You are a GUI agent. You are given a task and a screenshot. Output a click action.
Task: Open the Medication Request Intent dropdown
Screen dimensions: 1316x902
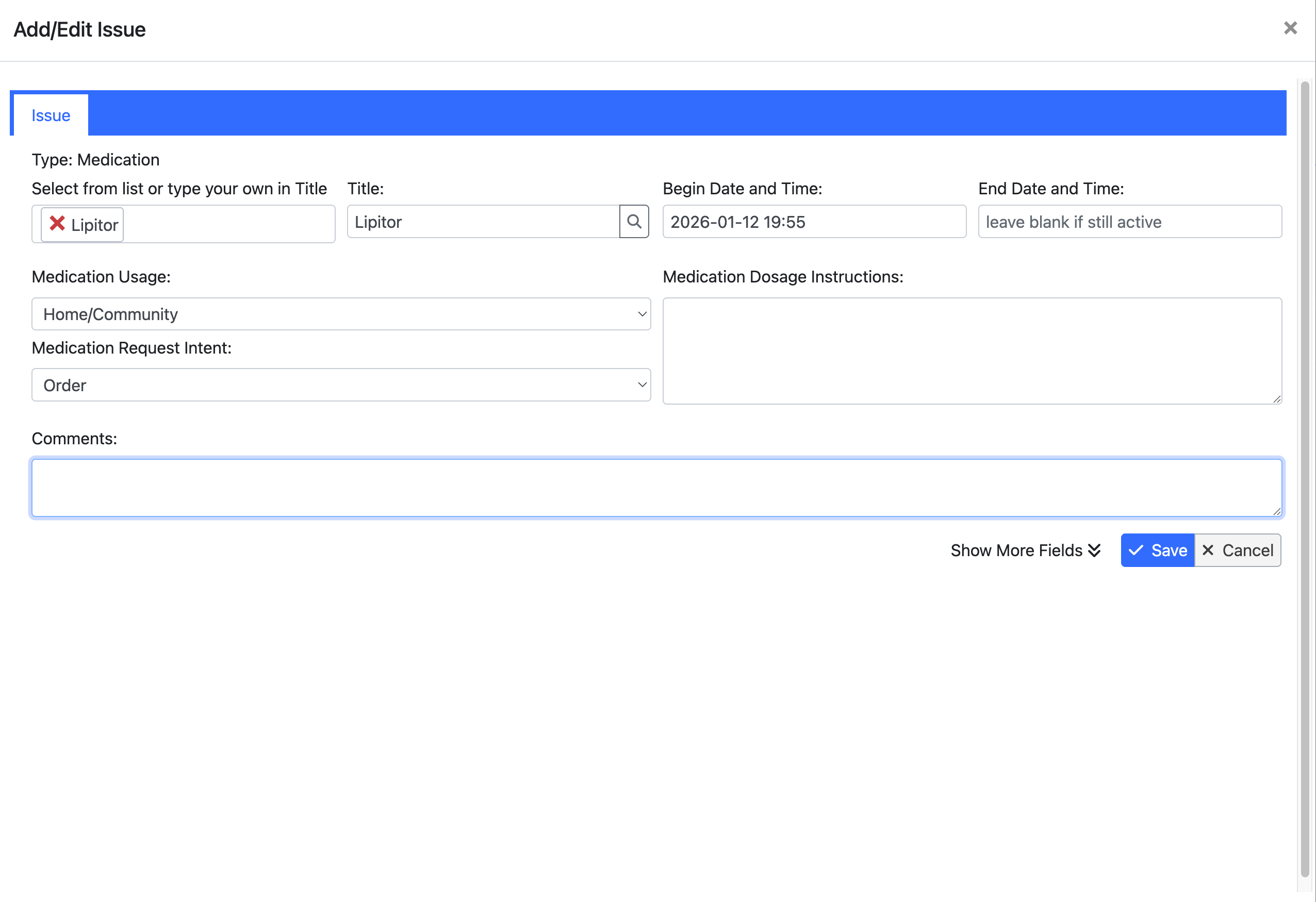(340, 385)
